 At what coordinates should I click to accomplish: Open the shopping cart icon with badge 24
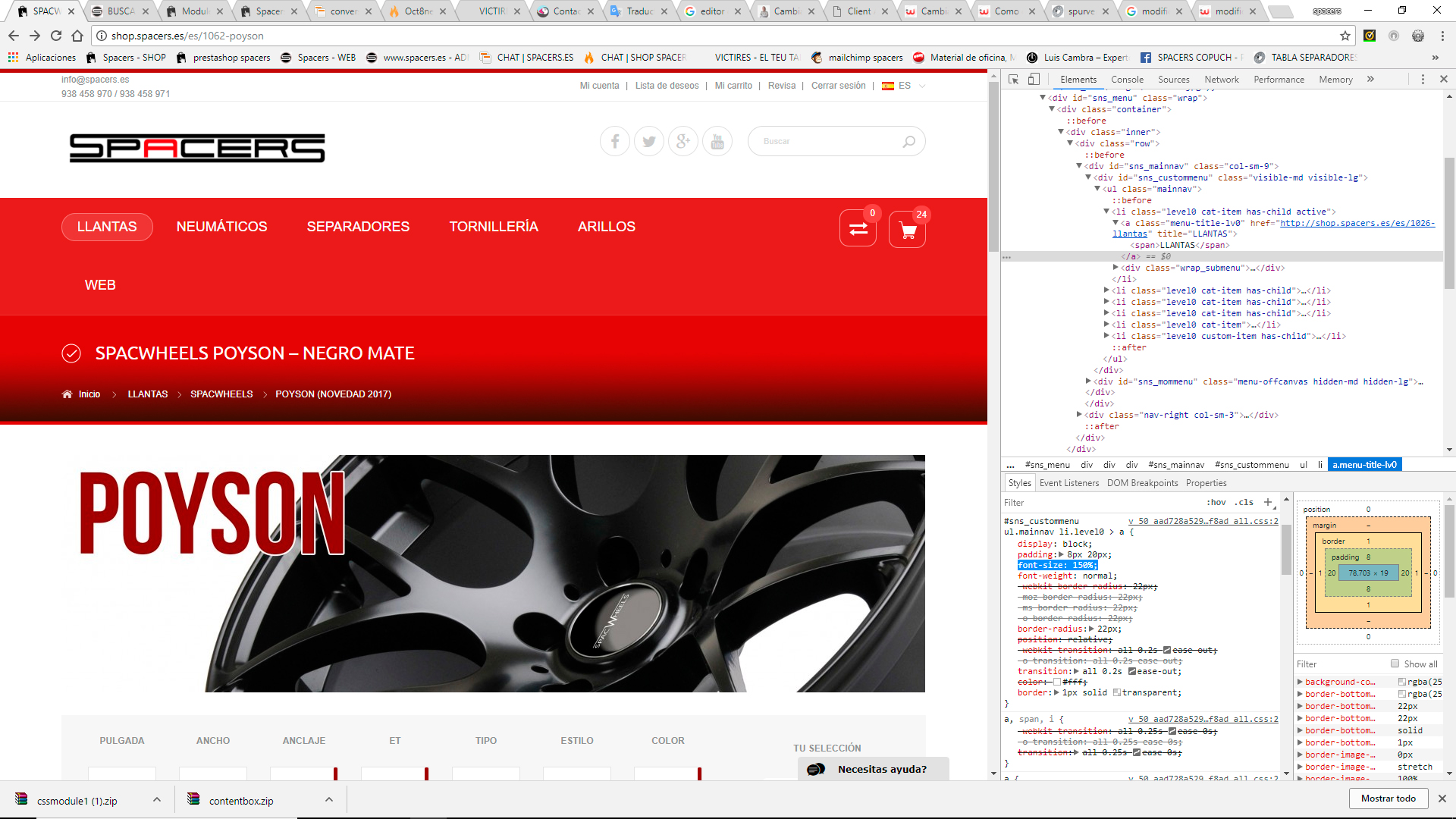(x=907, y=229)
